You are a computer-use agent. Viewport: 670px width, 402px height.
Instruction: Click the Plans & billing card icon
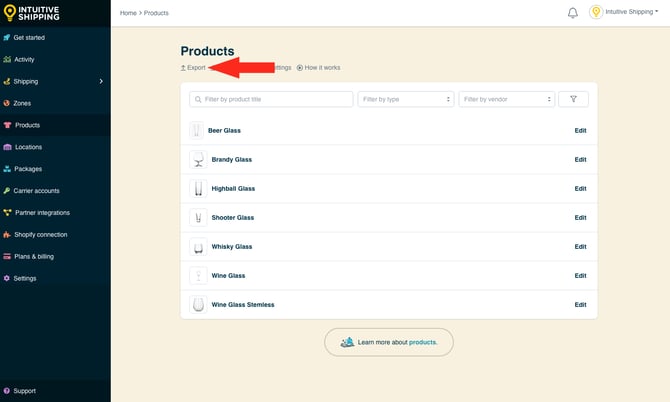(7, 256)
